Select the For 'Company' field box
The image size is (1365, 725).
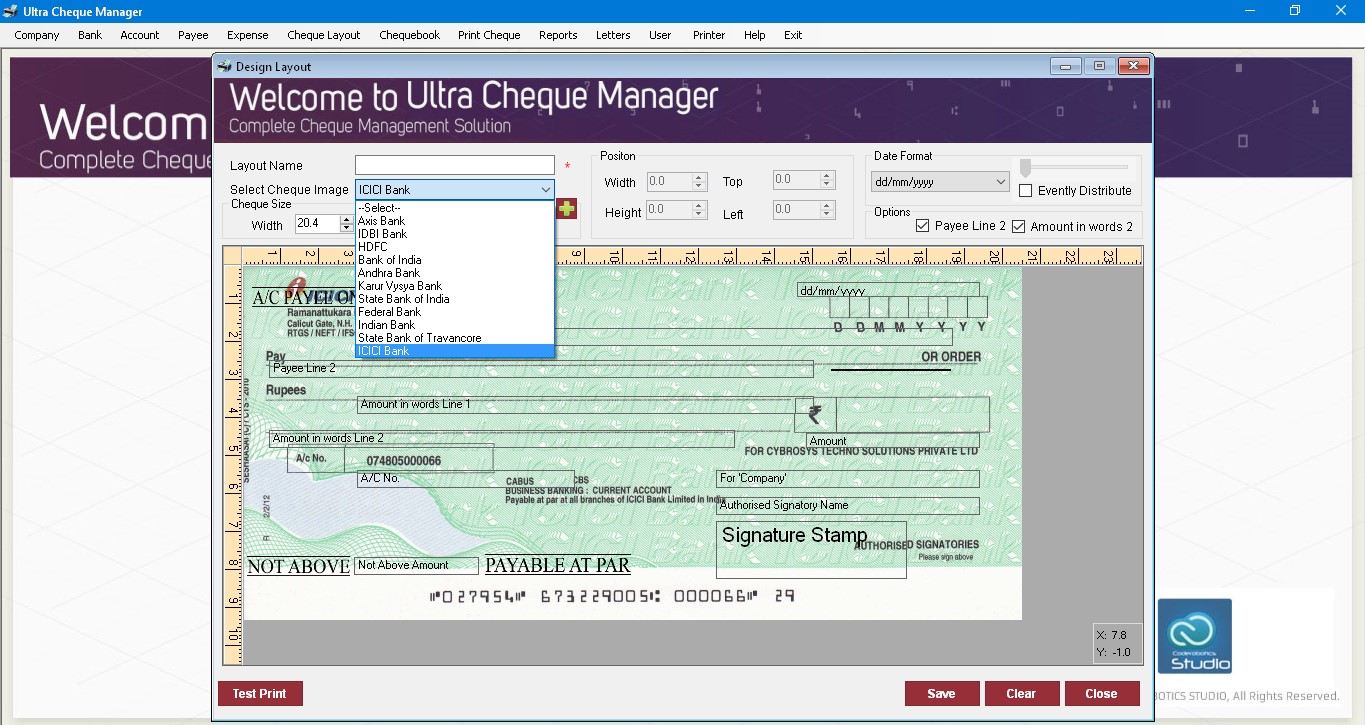[x=848, y=479]
